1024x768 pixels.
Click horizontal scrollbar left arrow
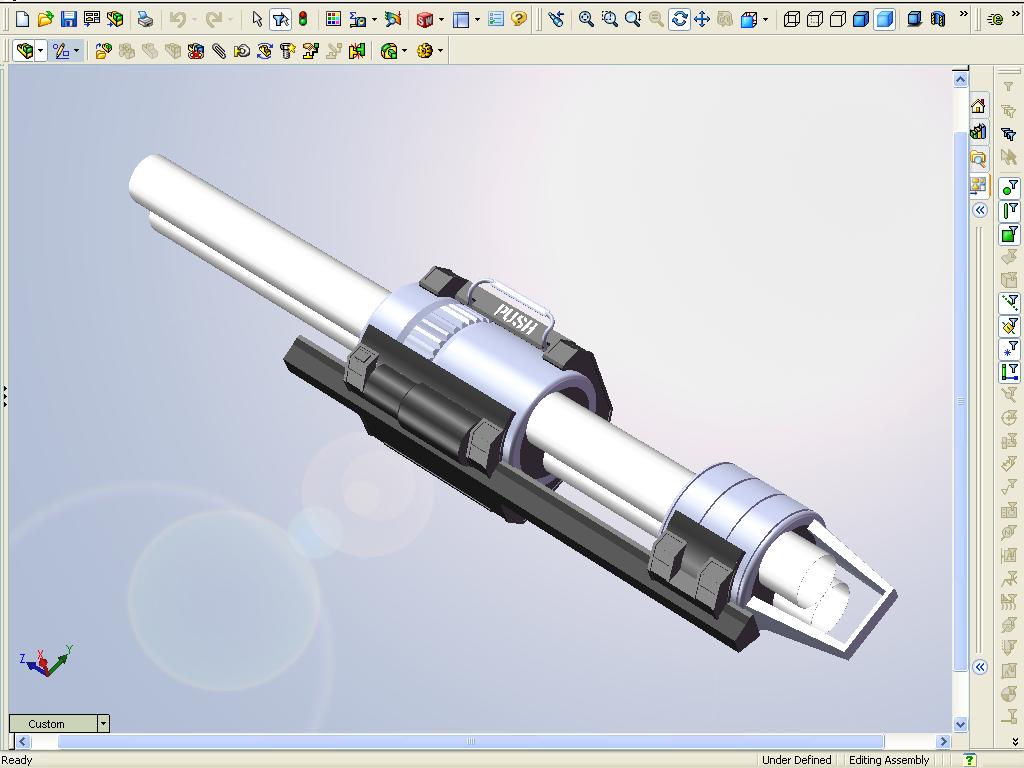pos(23,741)
